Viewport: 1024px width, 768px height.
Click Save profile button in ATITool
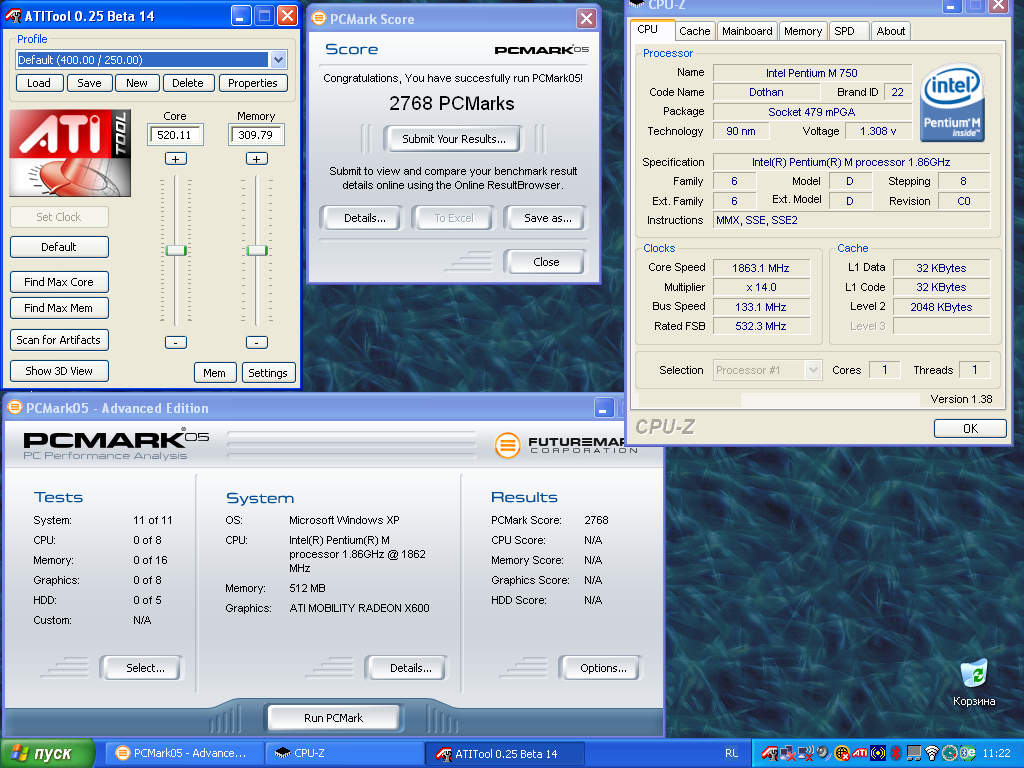(x=89, y=83)
